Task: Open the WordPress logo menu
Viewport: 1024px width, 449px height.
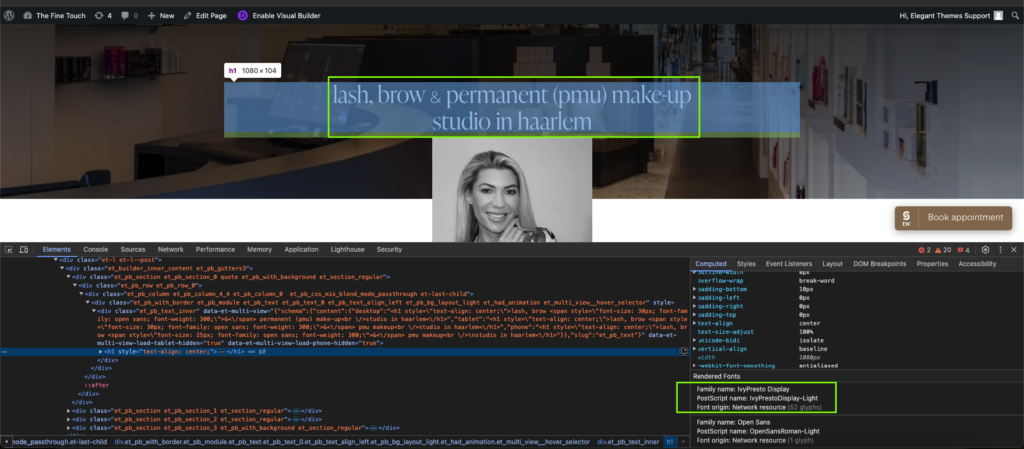Action: [x=9, y=16]
